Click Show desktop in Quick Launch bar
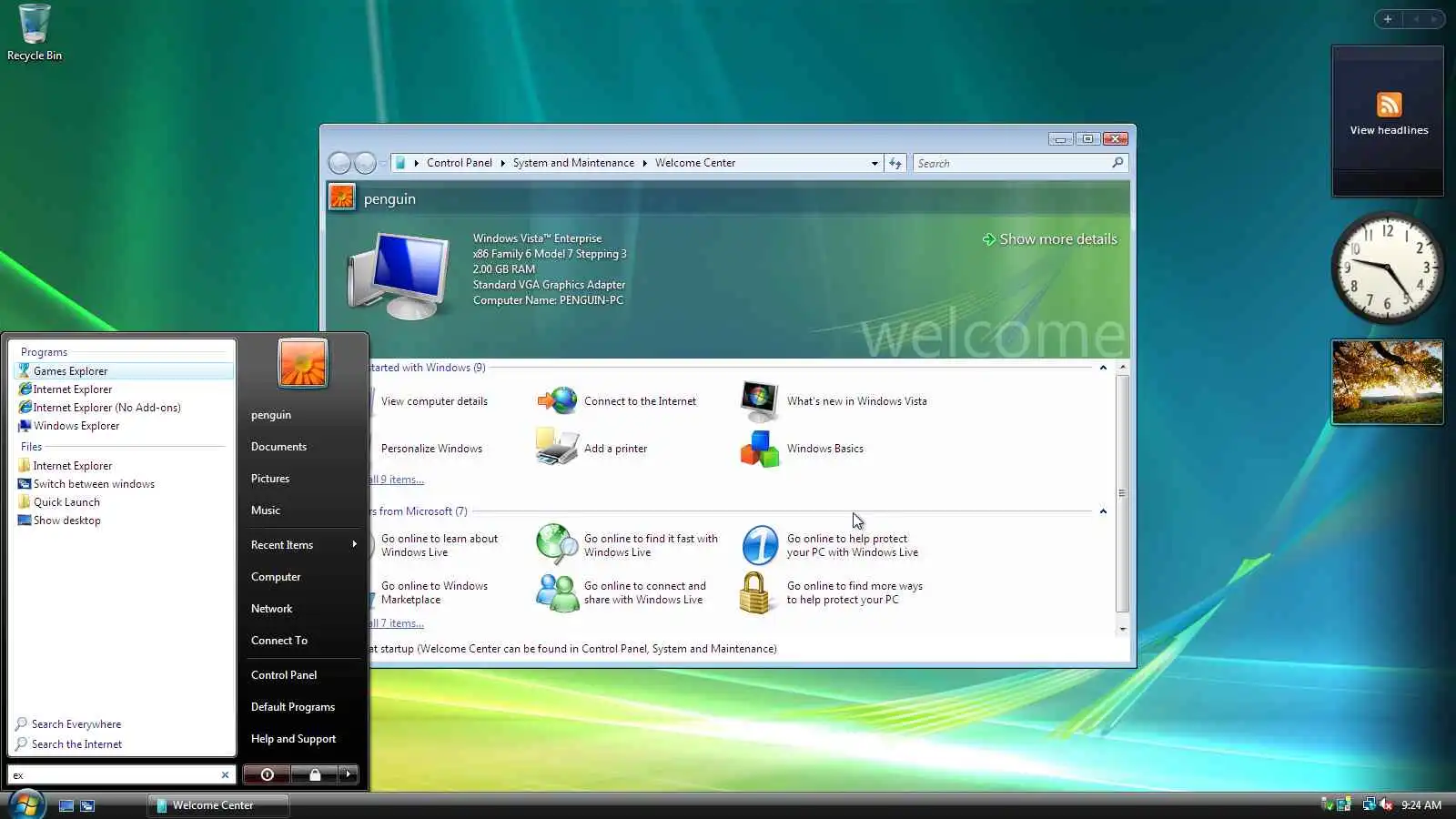 pos(66,805)
